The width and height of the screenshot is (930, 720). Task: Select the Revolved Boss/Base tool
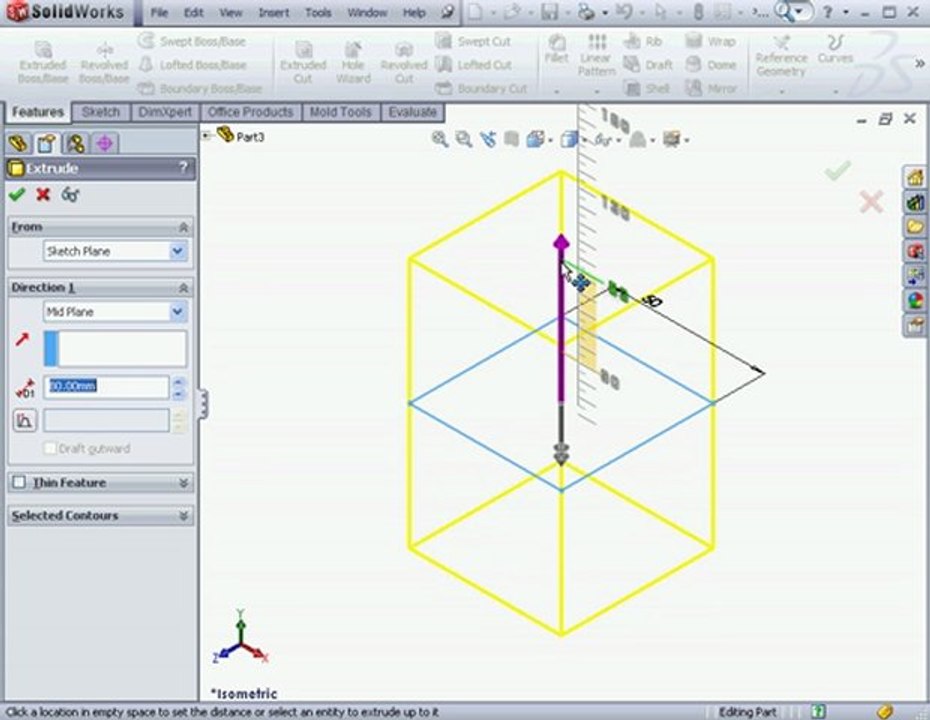(104, 62)
